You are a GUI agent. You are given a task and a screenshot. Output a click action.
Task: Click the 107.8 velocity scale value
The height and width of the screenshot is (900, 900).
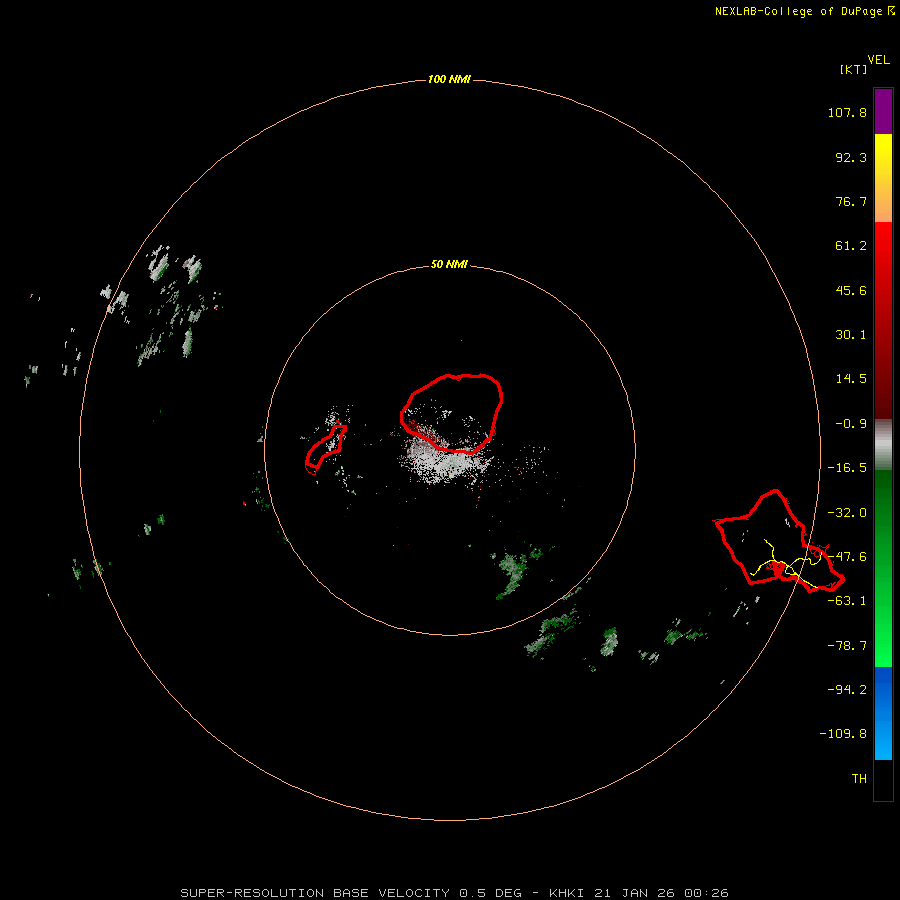[847, 112]
